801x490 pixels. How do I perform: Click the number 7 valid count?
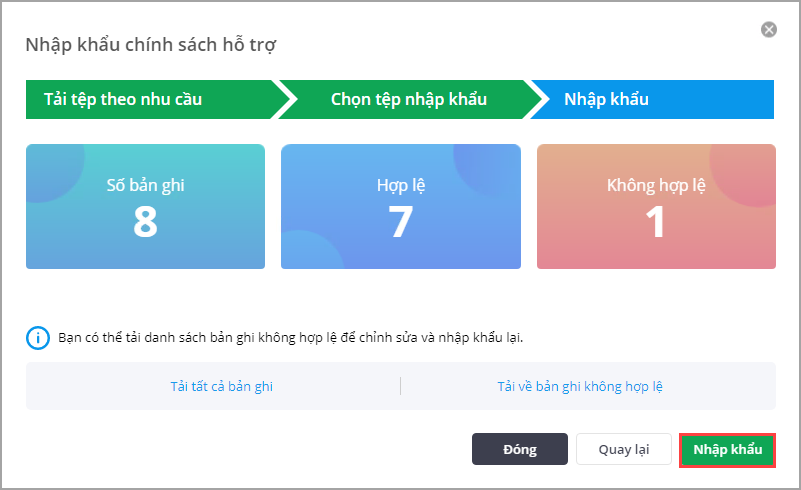pos(400,222)
